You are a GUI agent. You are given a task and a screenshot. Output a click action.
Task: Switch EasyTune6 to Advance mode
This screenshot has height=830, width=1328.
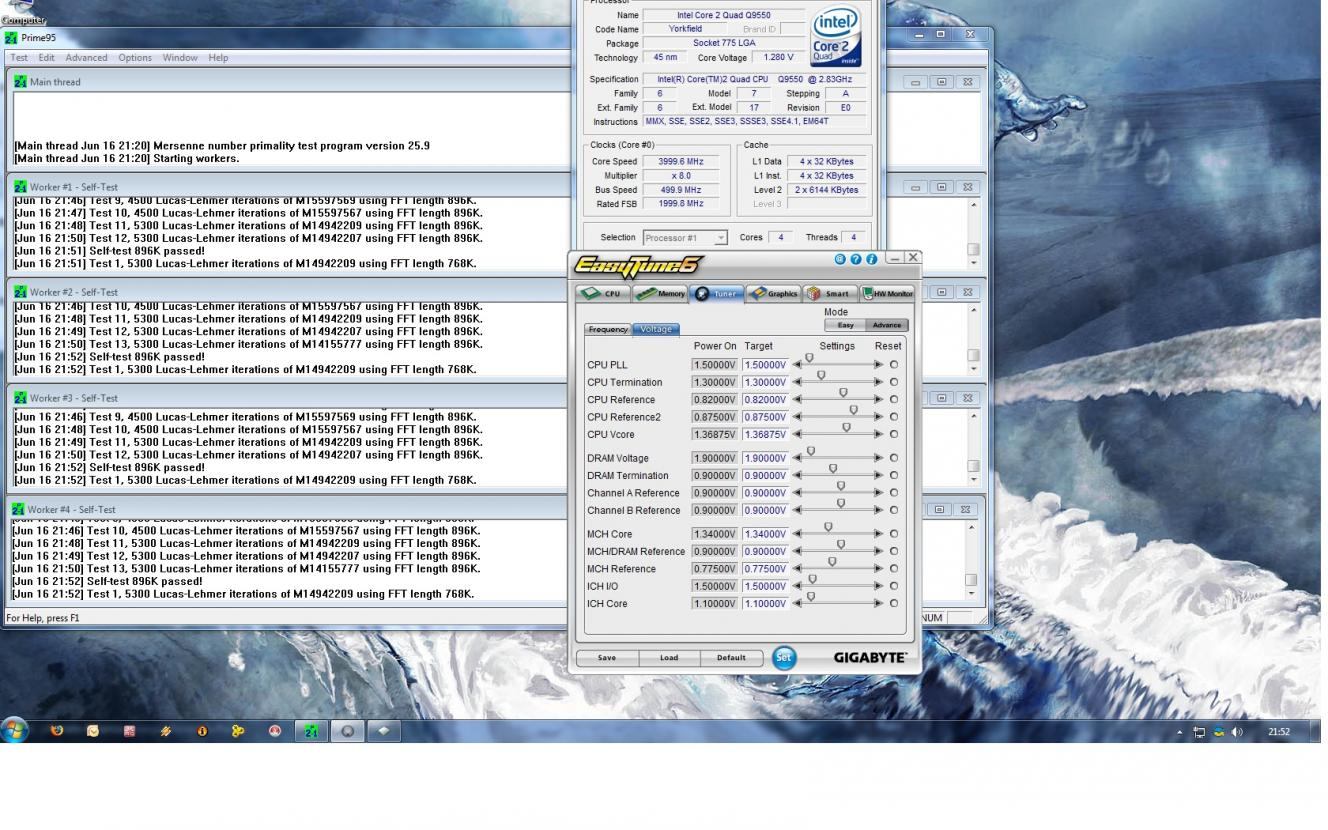887,325
